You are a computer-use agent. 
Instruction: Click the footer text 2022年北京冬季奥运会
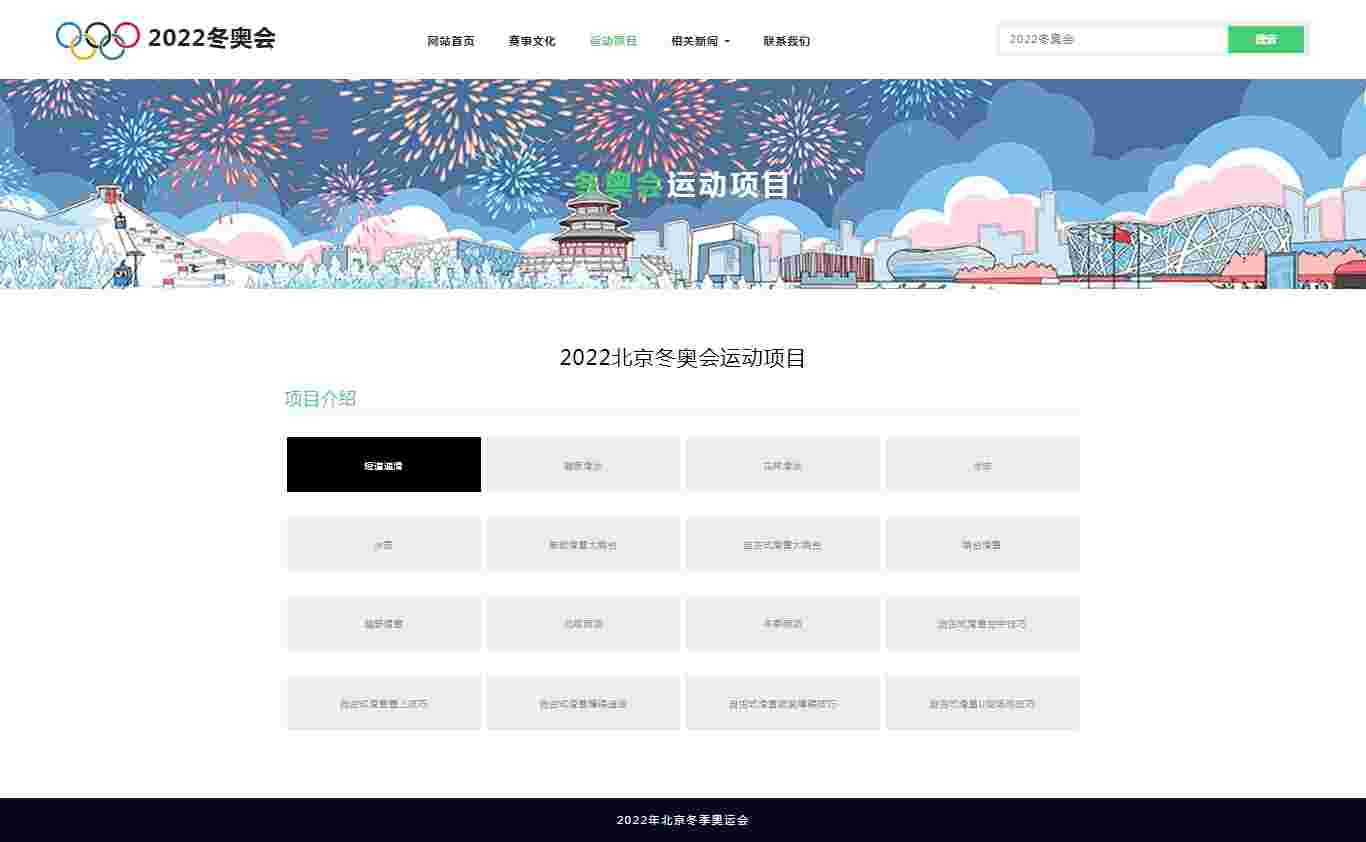(683, 820)
